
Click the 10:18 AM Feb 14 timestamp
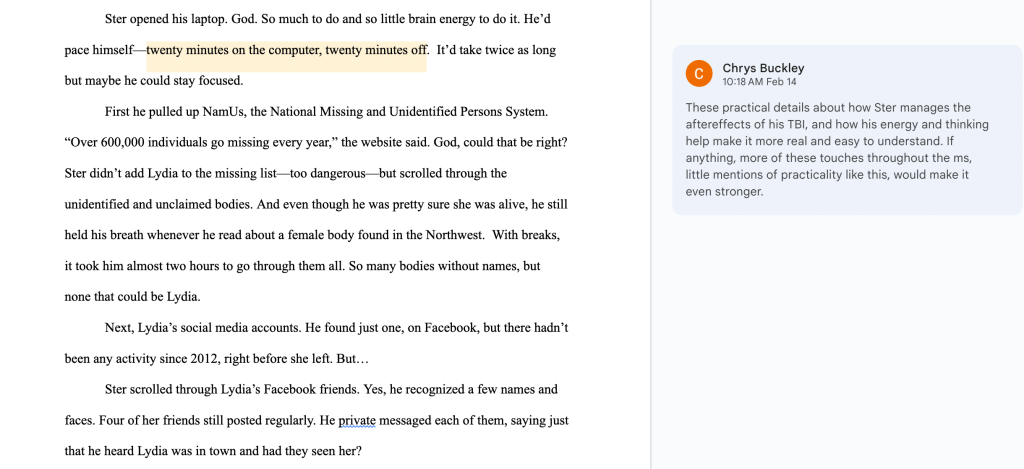tap(759, 82)
